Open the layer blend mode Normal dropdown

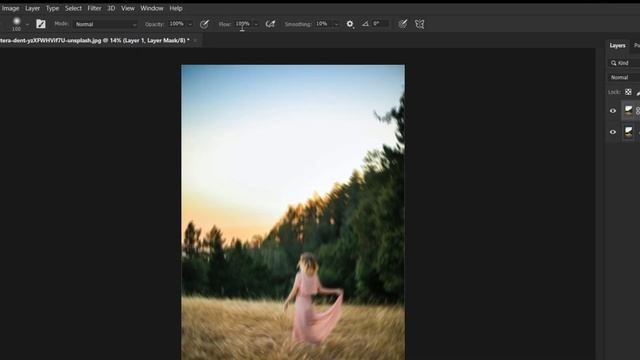pos(624,78)
